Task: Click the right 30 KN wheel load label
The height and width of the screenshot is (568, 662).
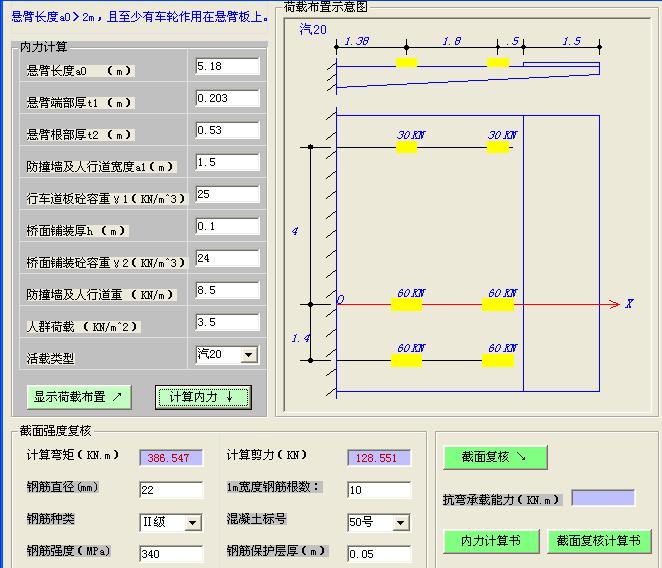Action: [502, 135]
